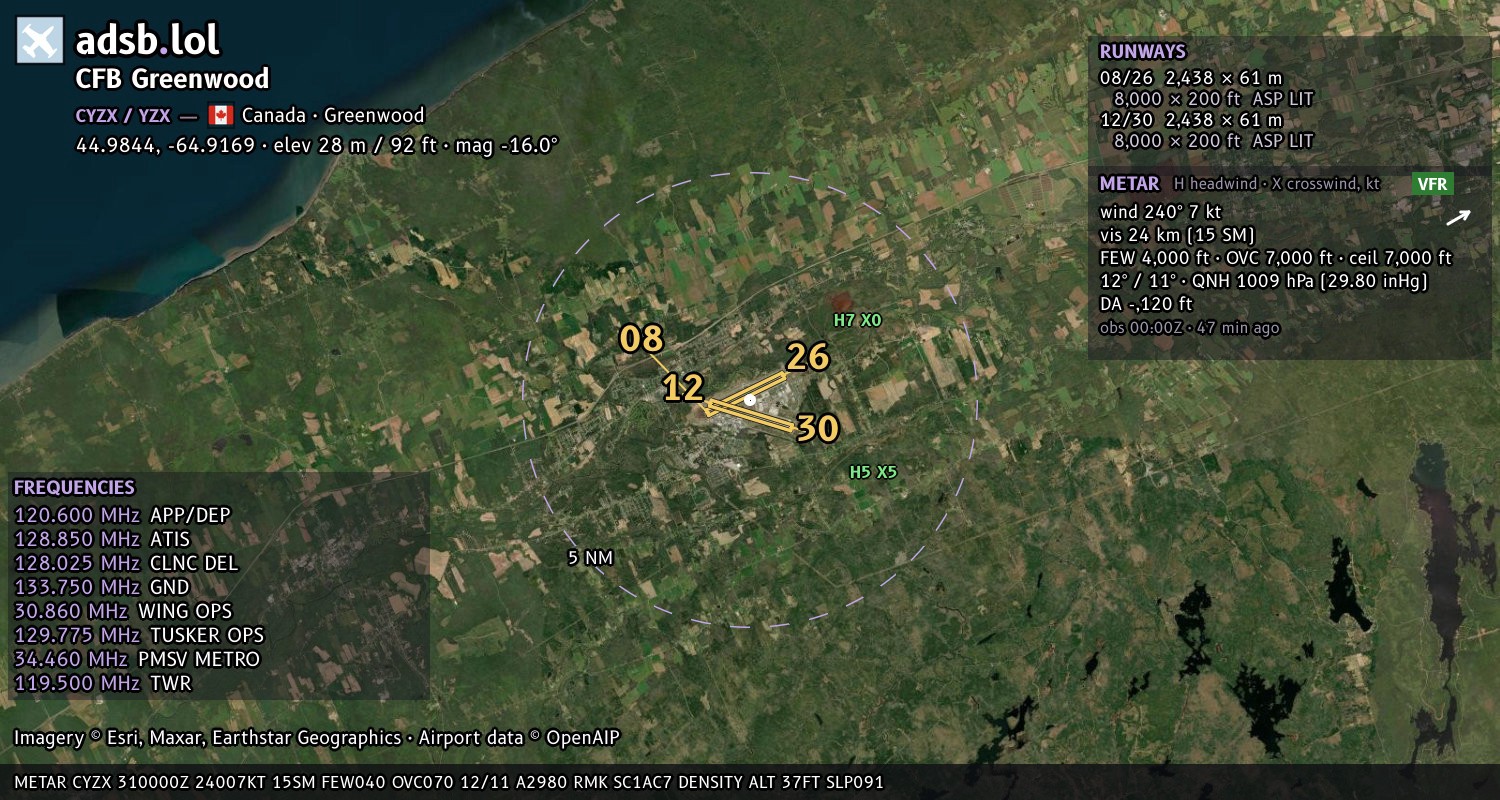The image size is (1500, 800).
Task: Click the Esri imagery attribution text
Action: tap(317, 738)
